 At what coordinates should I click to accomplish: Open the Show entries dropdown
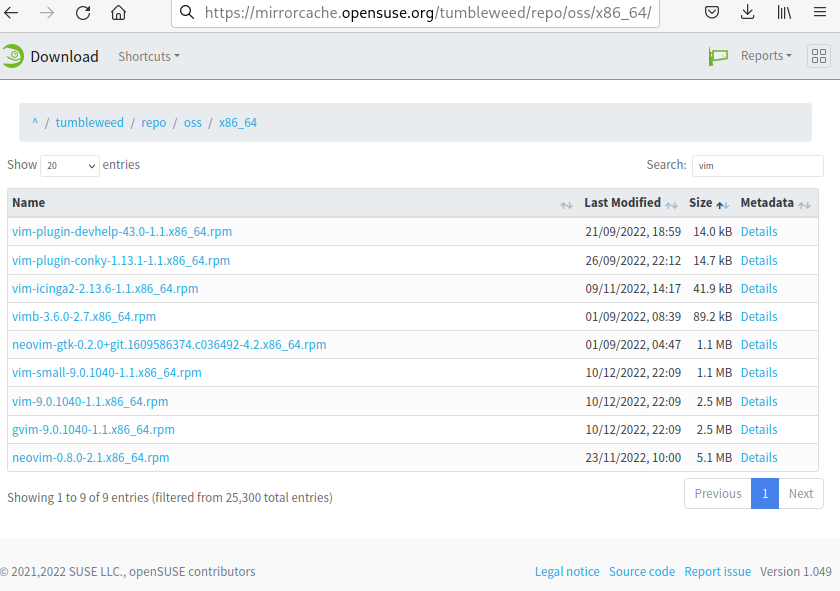coord(69,165)
